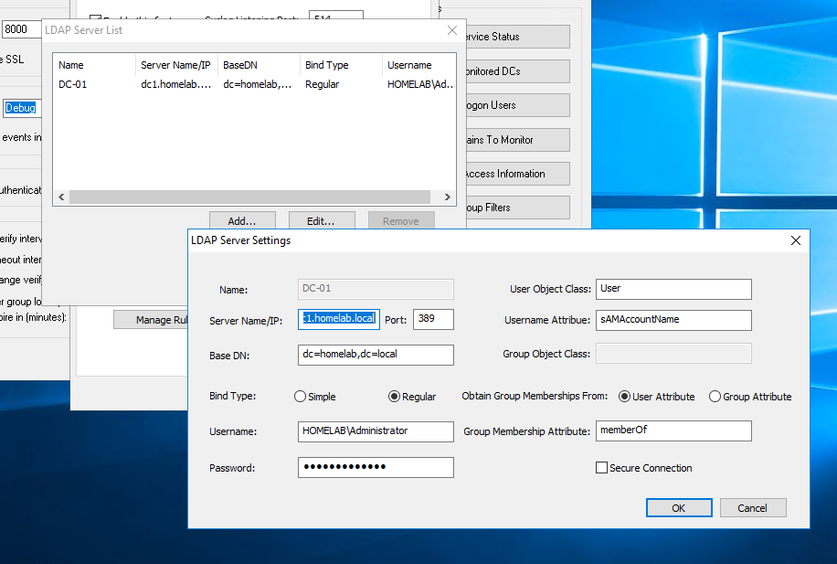This screenshot has width=837, height=564.
Task: Cancel the LDAP Server Settings dialog
Action: click(752, 508)
